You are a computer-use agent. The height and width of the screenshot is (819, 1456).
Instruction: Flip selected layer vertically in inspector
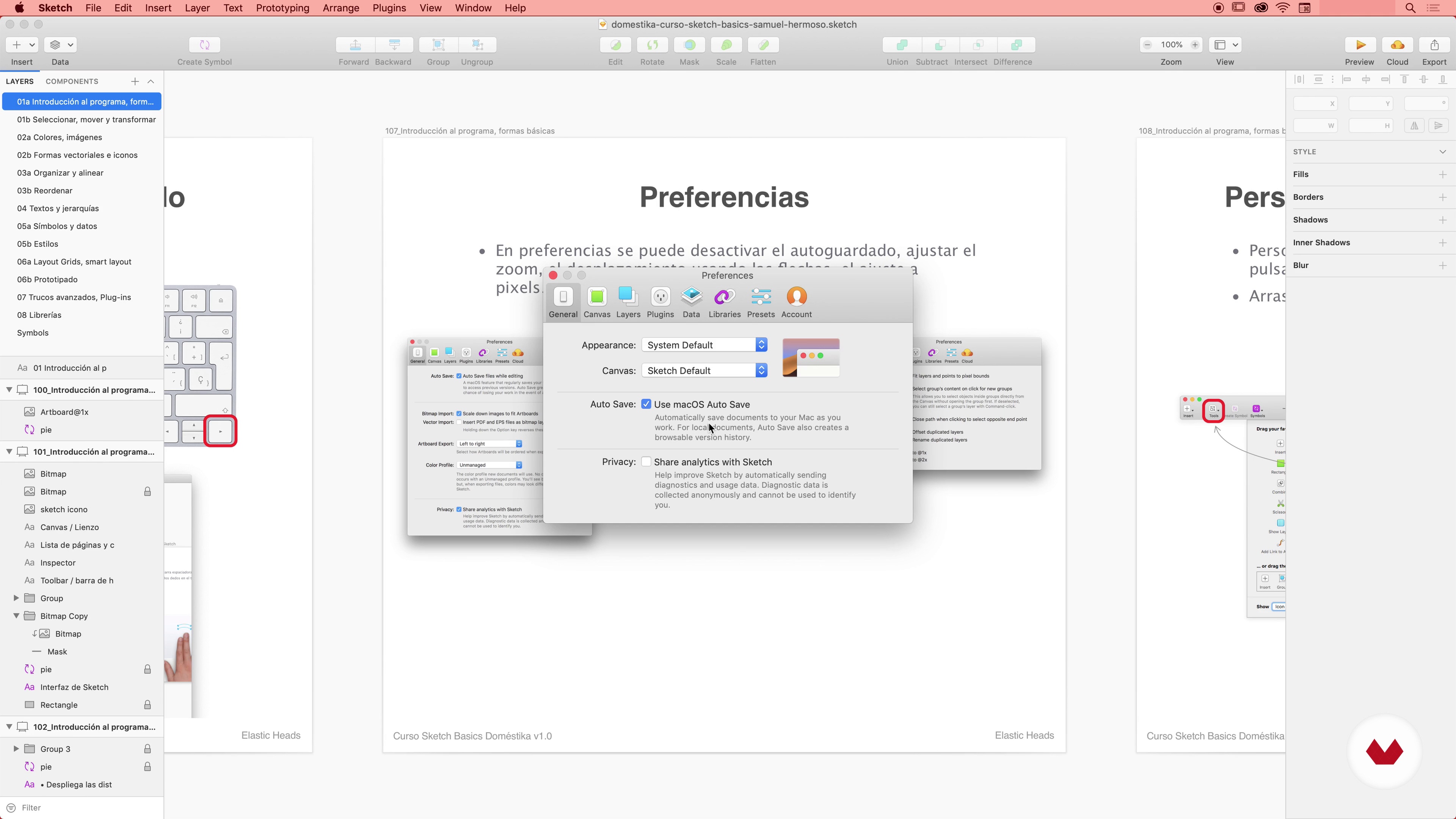tap(1439, 126)
